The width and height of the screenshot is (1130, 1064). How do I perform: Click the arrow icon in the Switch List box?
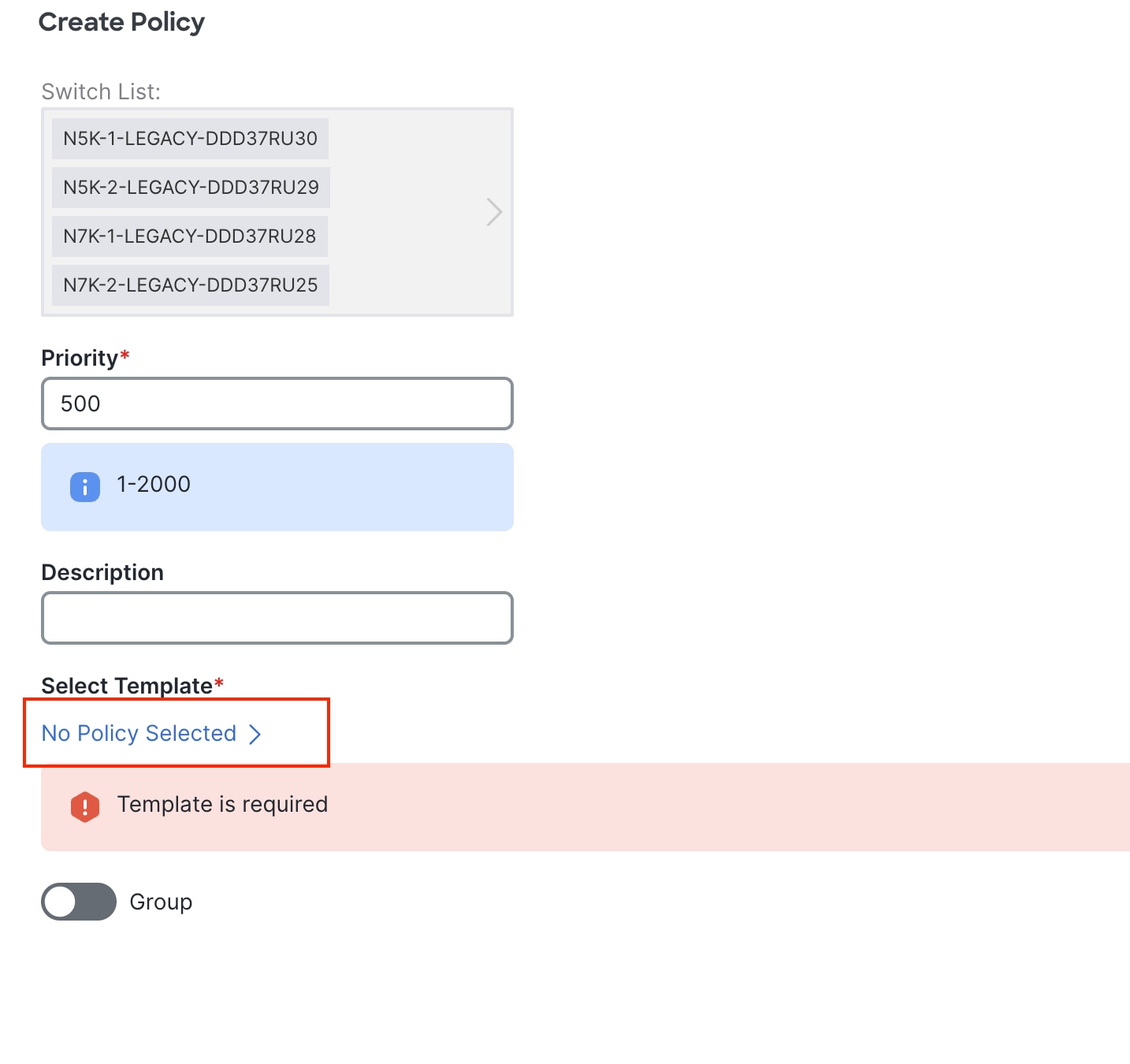493,211
